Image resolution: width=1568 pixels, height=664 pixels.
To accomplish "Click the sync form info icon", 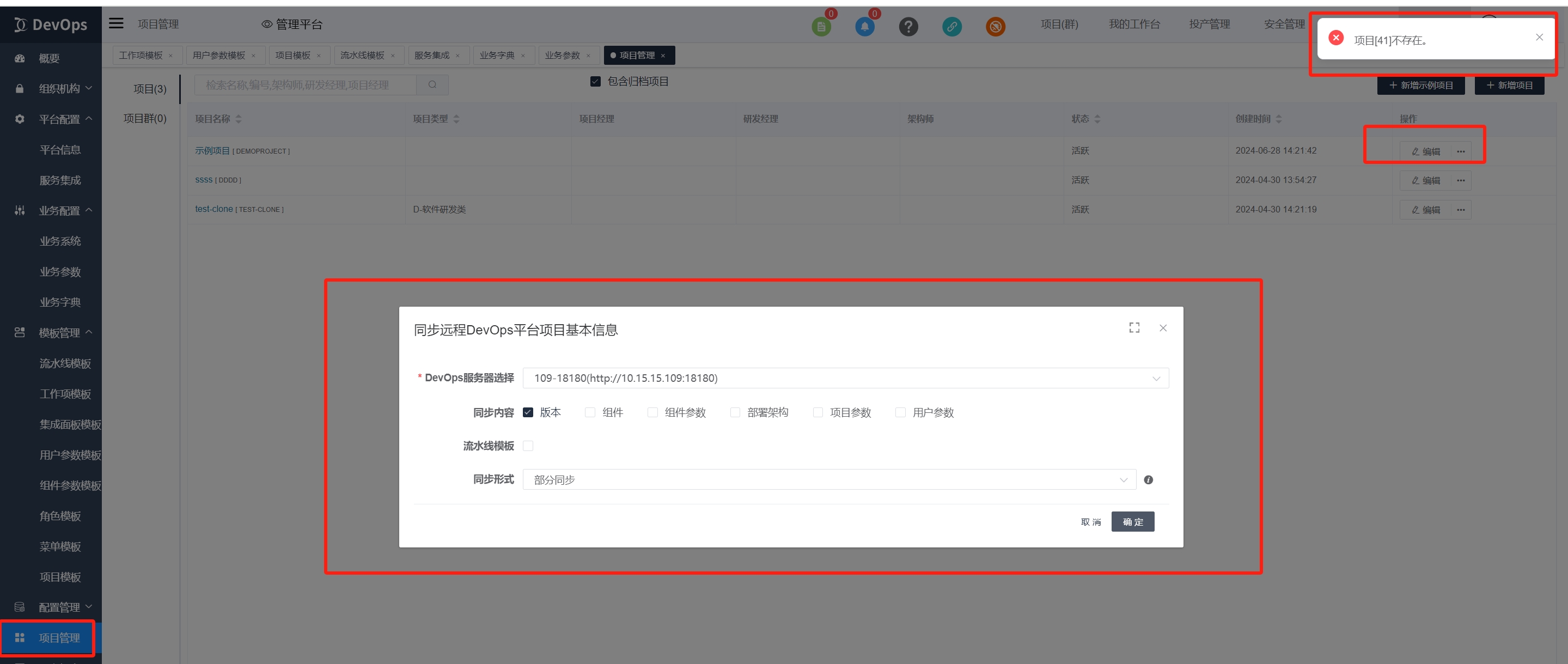I will (1148, 479).
